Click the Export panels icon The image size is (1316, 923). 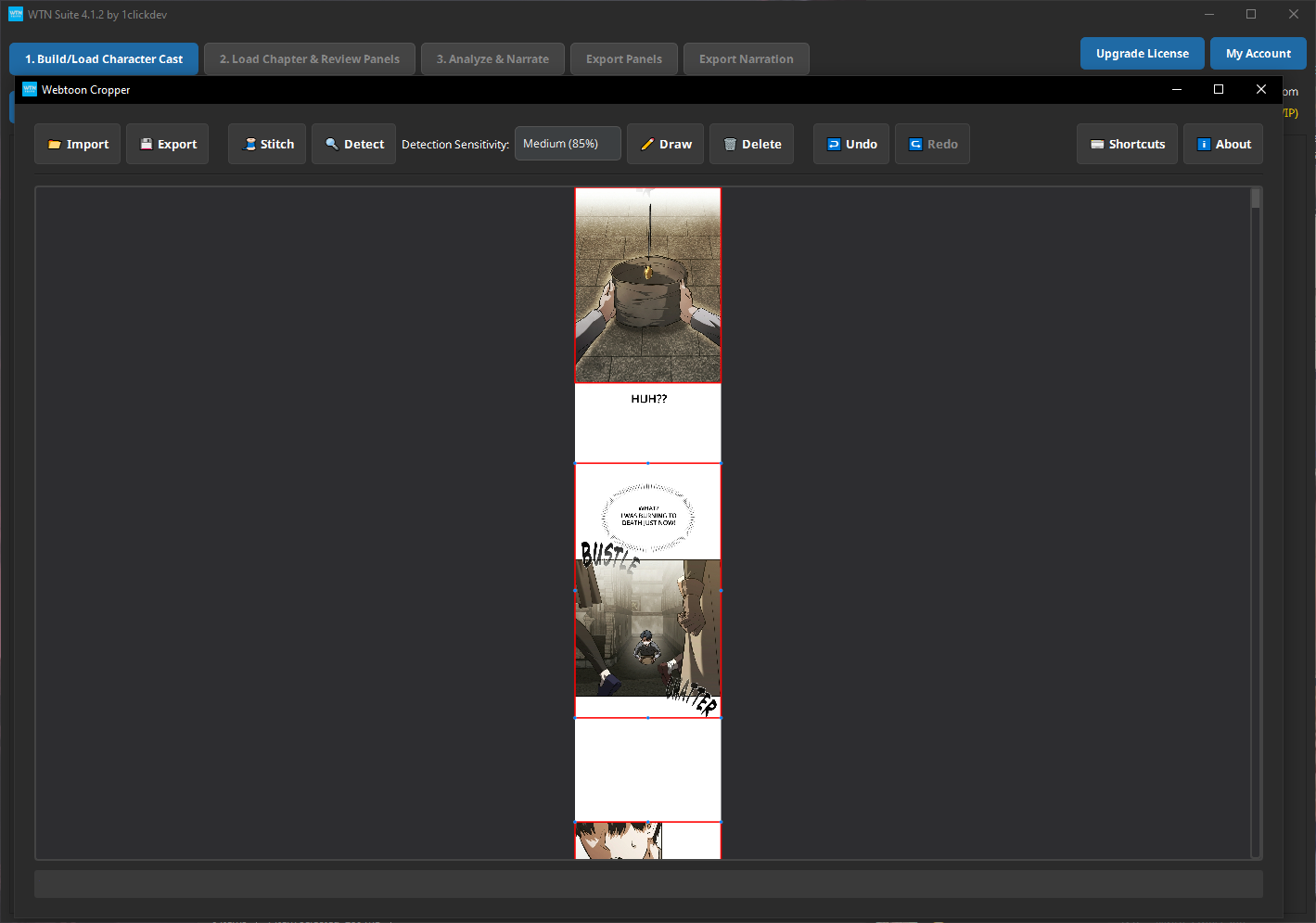pos(146,144)
